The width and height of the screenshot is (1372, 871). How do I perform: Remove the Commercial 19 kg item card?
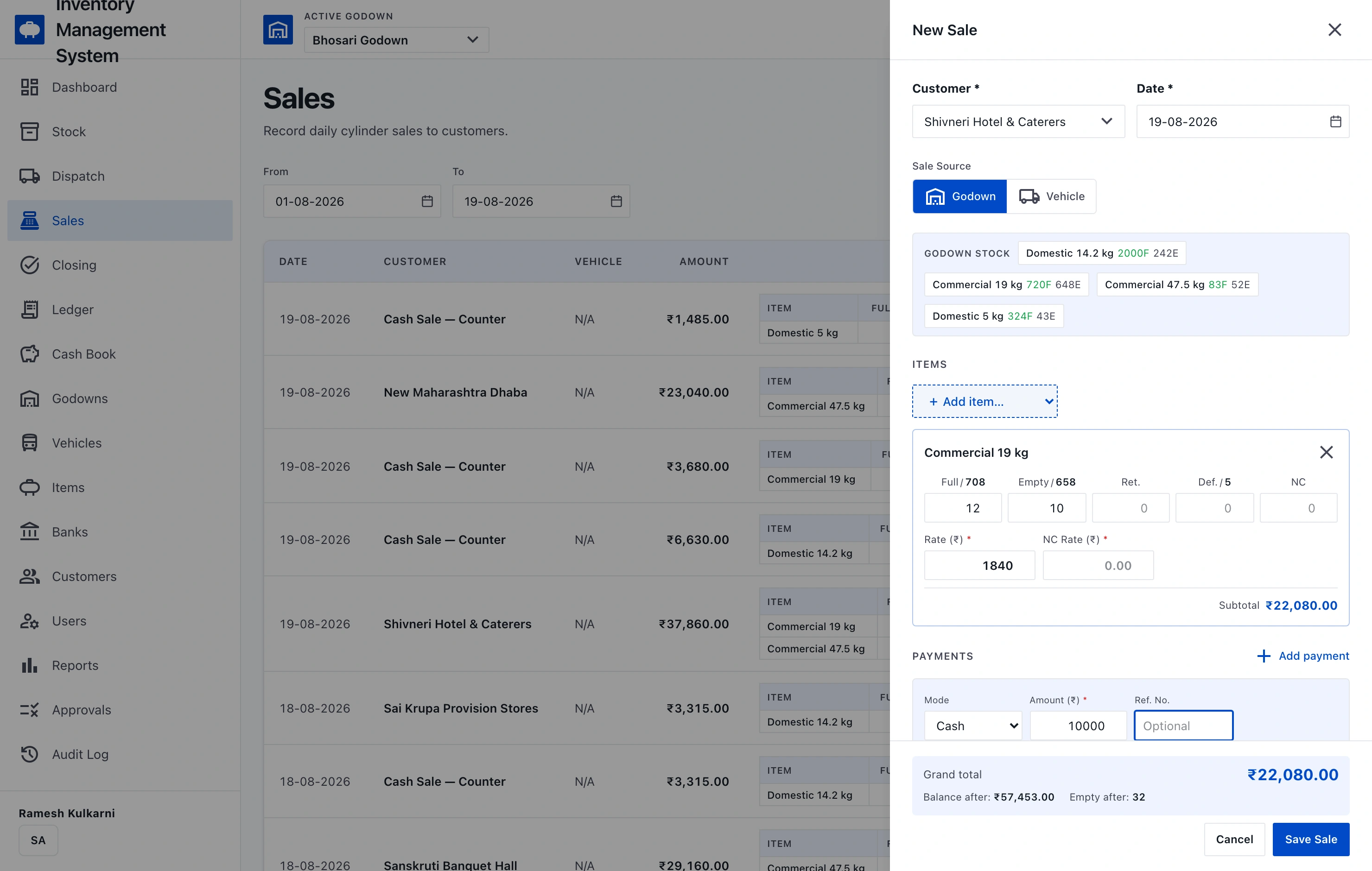[1326, 452]
